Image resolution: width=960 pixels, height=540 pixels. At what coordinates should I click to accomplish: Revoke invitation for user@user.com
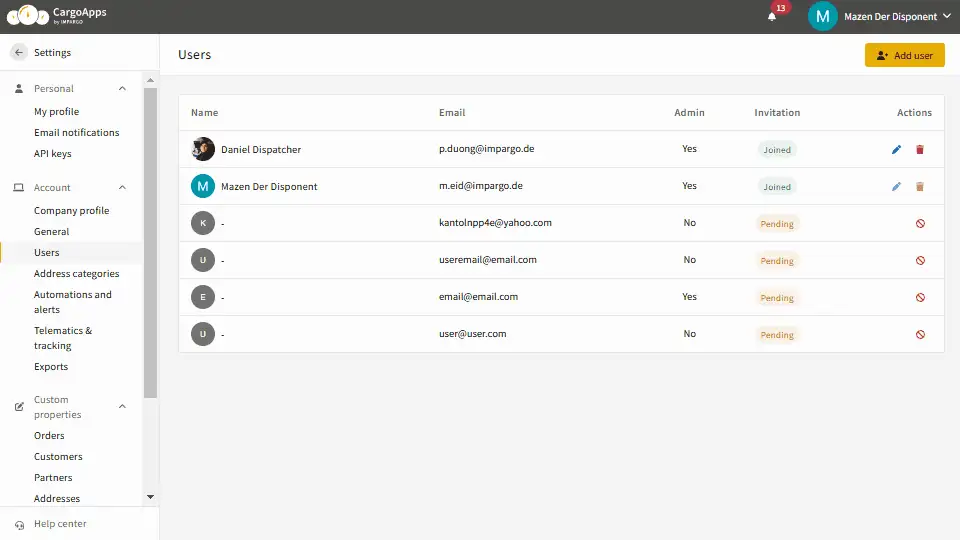[920, 334]
